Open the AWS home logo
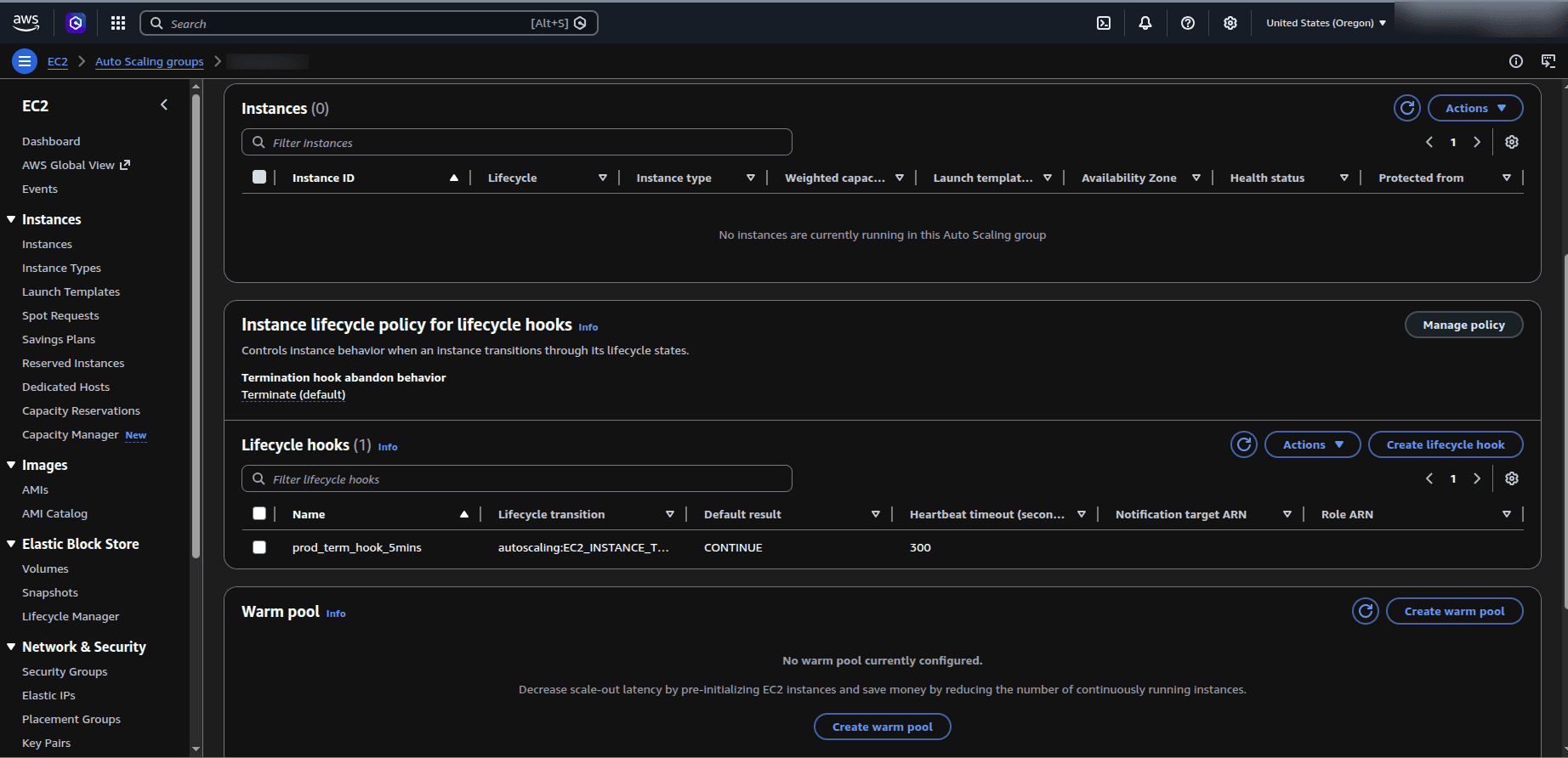The width and height of the screenshot is (1568, 758). click(26, 23)
